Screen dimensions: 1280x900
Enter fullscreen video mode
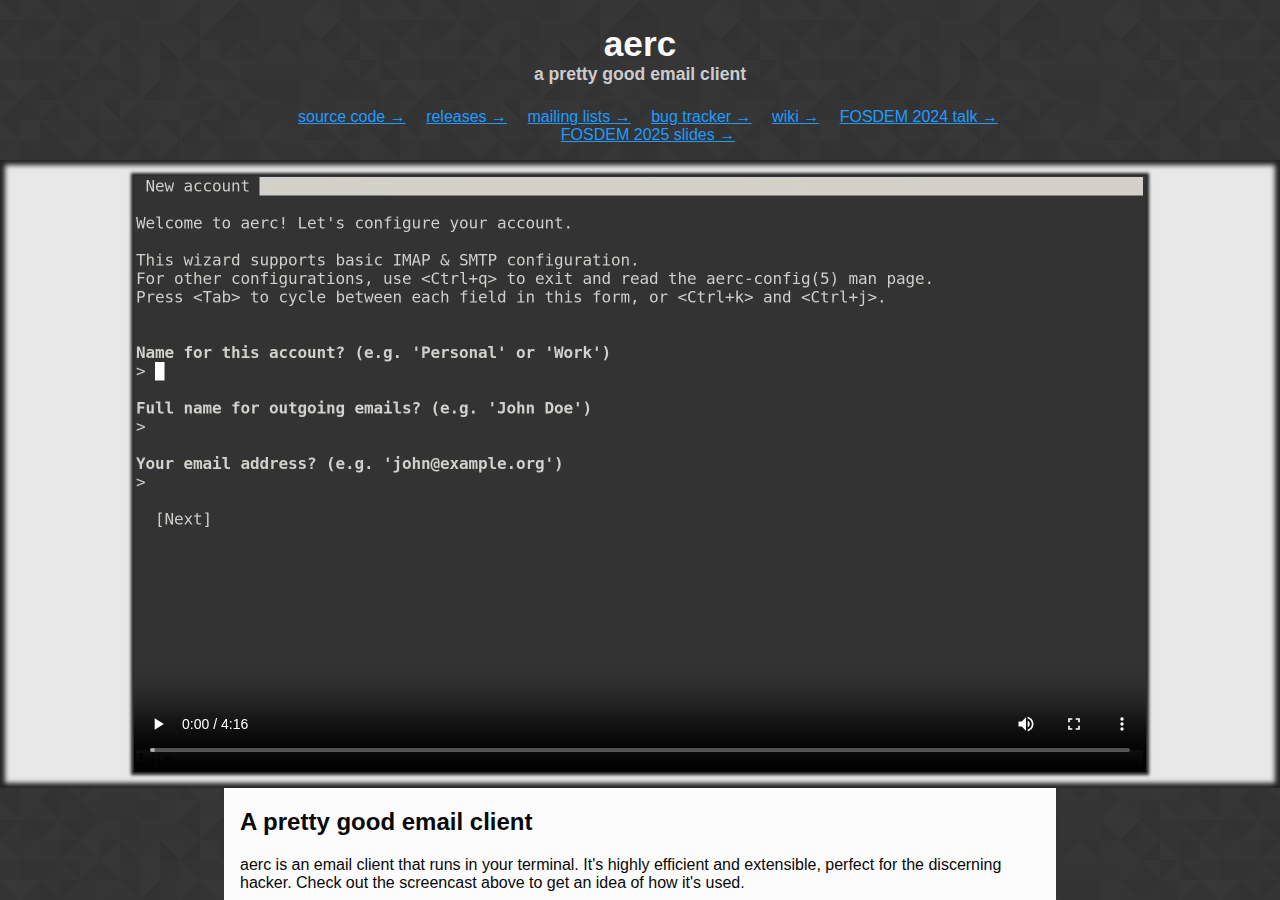[1074, 724]
